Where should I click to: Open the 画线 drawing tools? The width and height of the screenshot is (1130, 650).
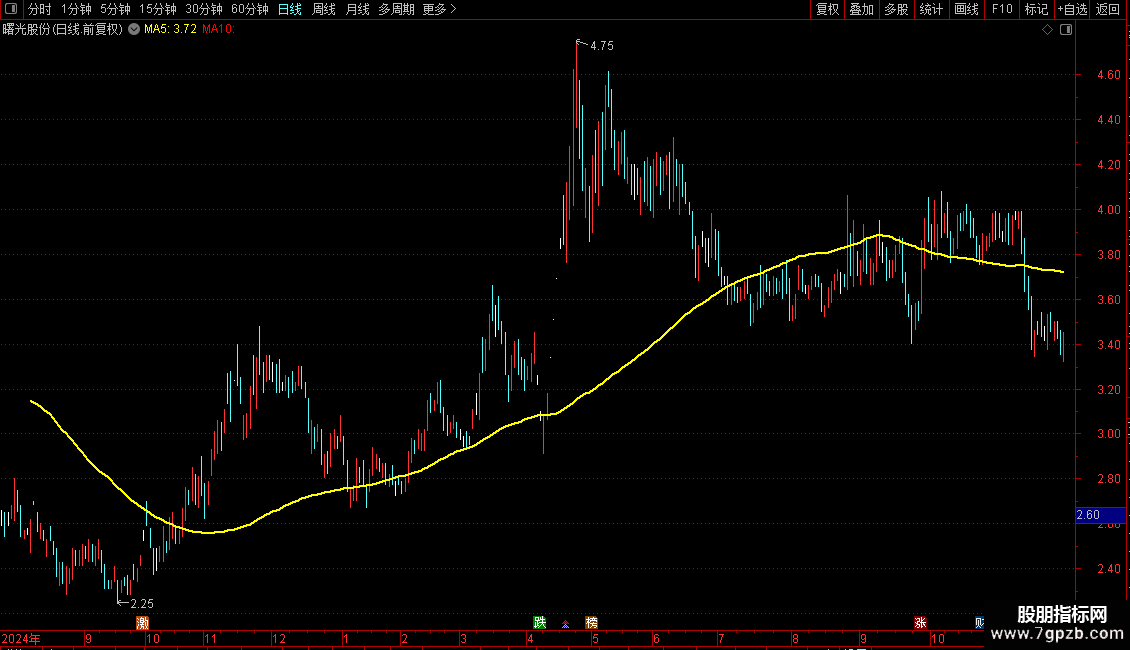966,9
